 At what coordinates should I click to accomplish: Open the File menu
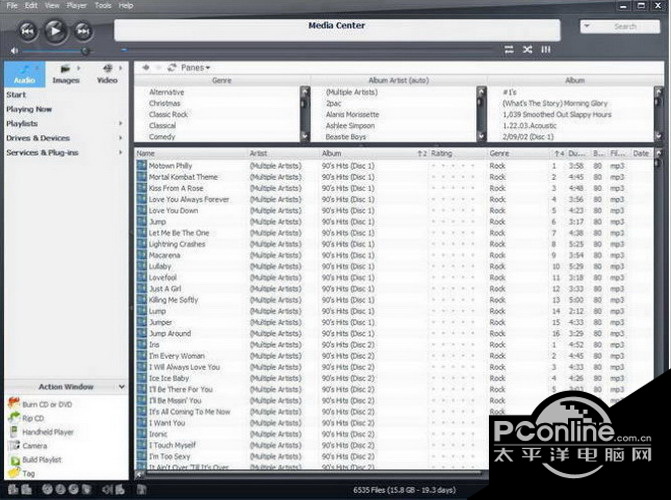(12, 6)
